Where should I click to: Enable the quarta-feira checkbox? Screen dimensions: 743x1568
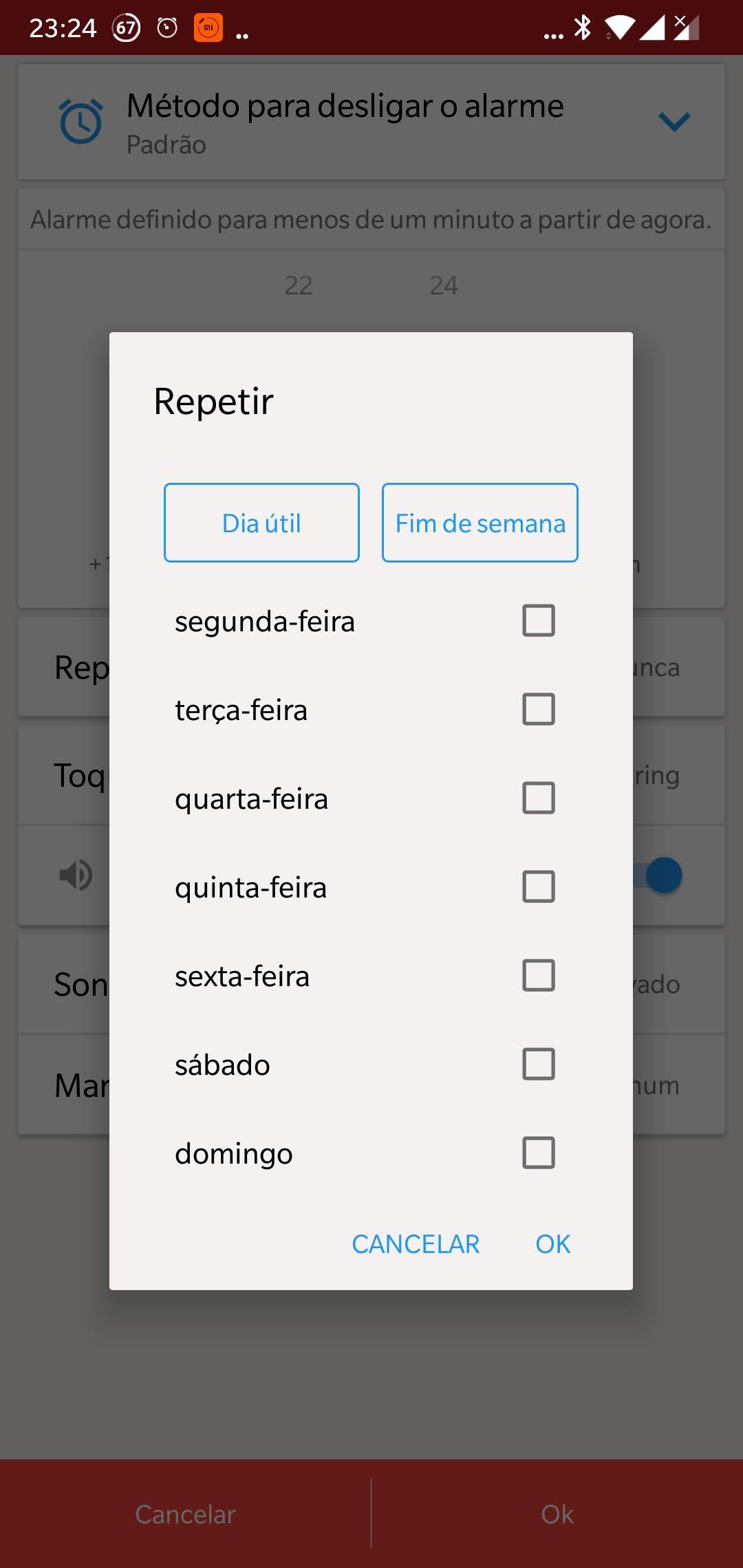(539, 798)
